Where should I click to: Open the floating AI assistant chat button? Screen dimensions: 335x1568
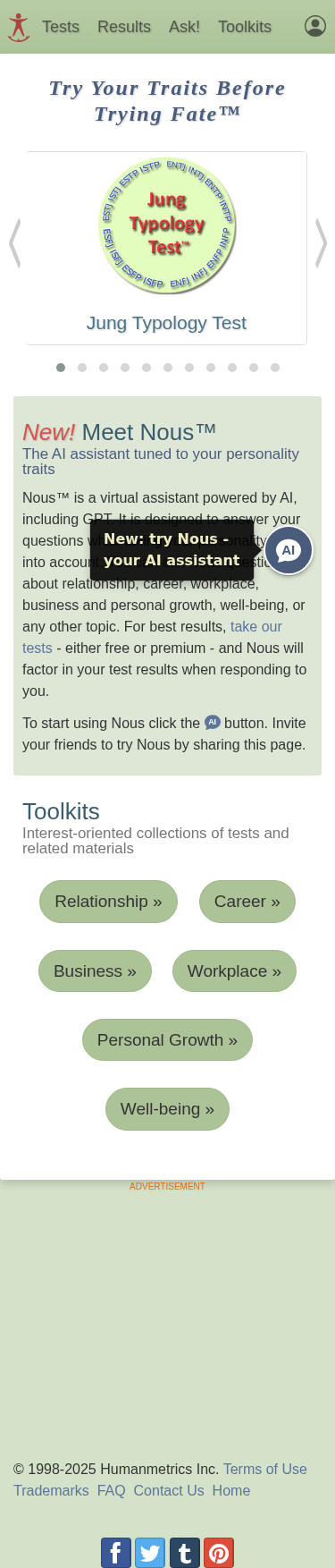(x=289, y=550)
